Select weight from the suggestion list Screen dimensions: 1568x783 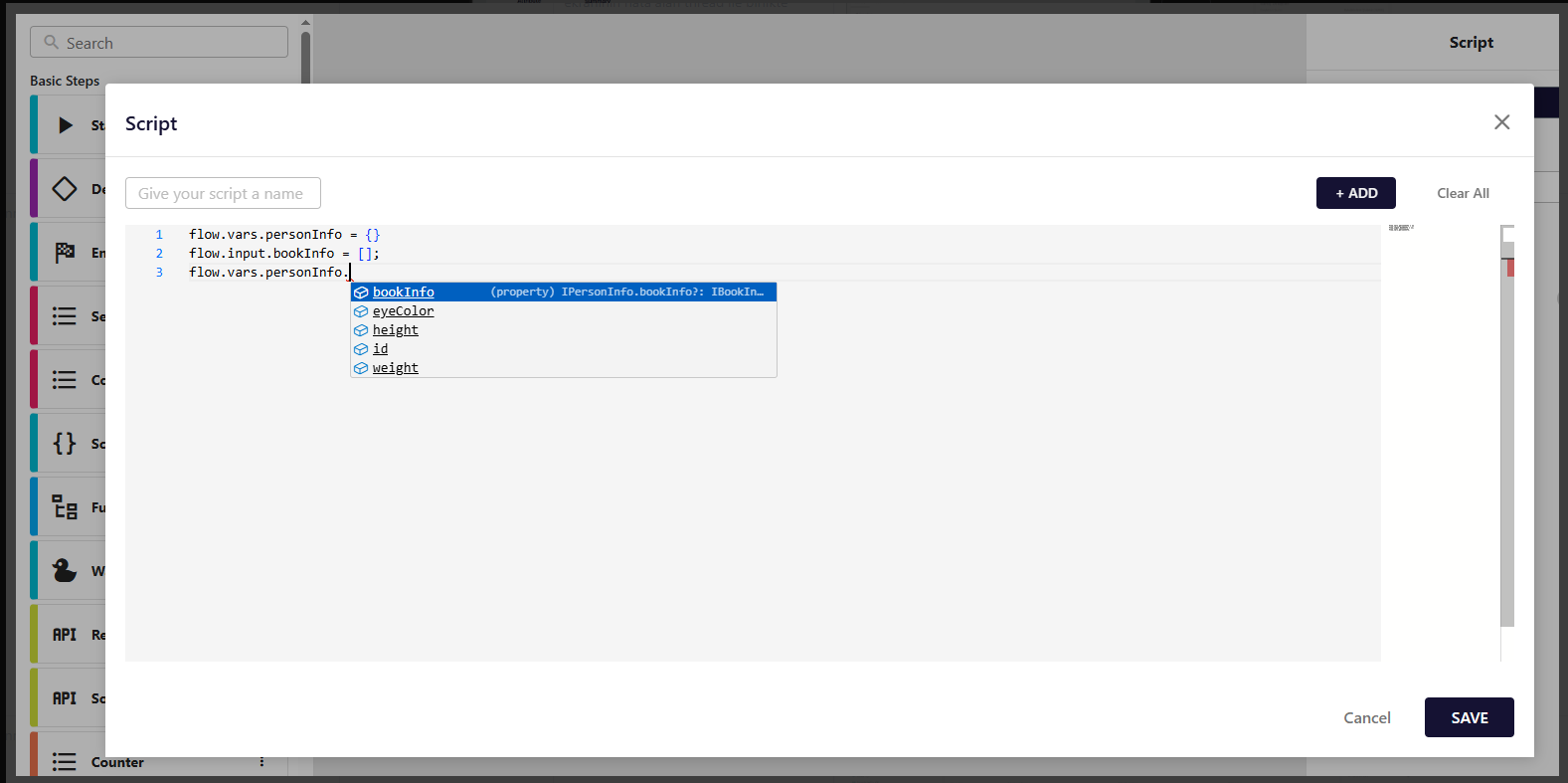click(395, 368)
